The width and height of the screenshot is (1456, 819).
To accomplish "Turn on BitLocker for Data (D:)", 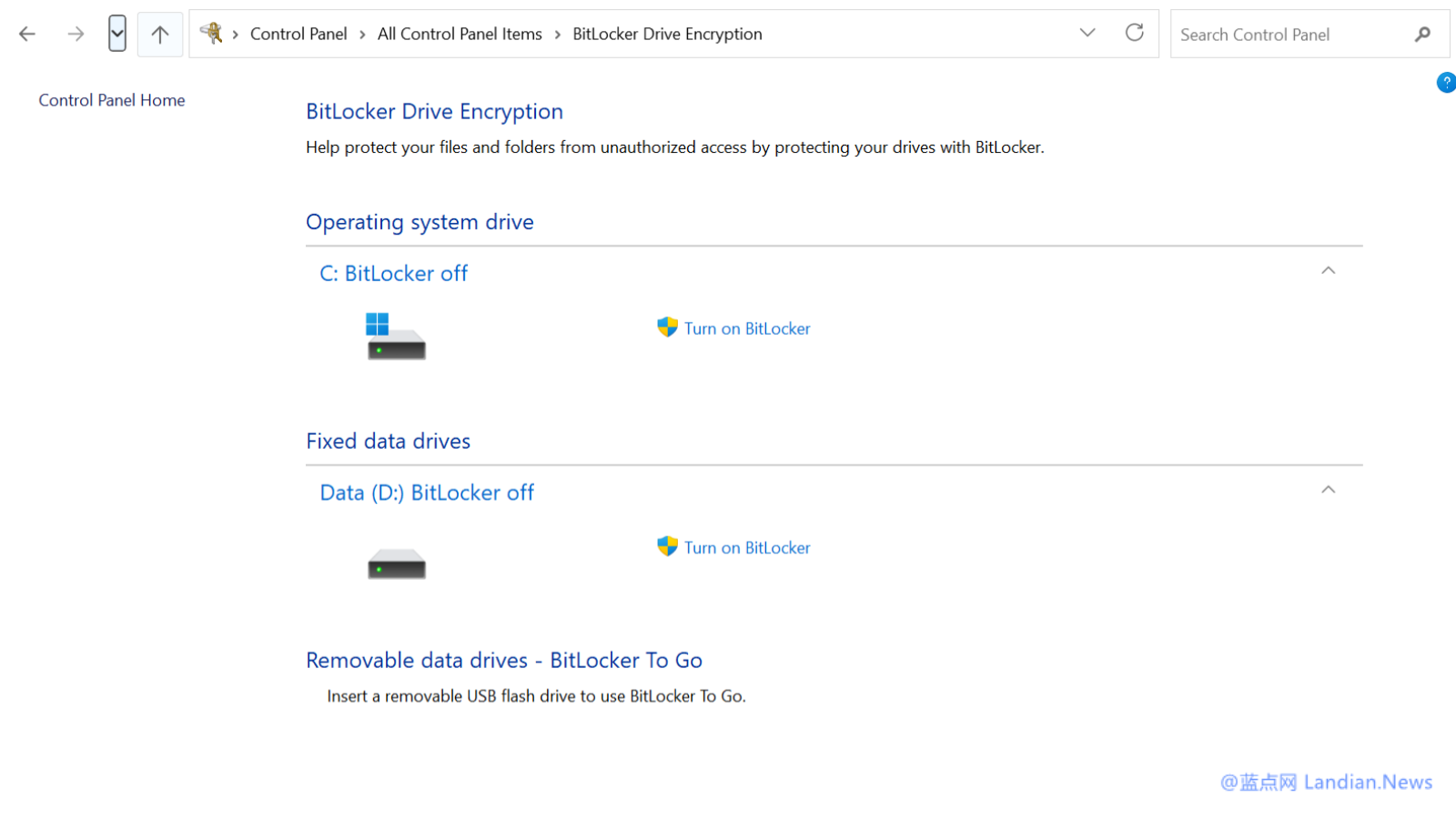I will point(746,548).
